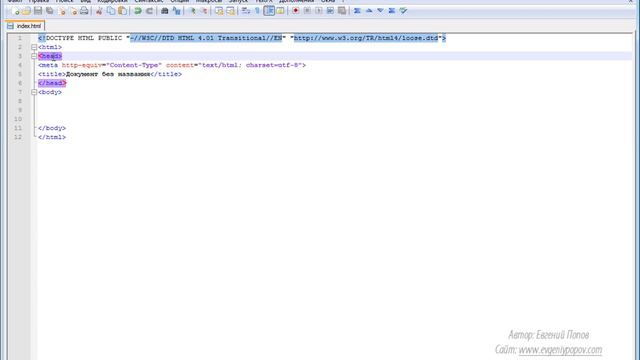The image size is (640, 360).
Task: Open the Кодировки menu
Action: coord(112,1)
